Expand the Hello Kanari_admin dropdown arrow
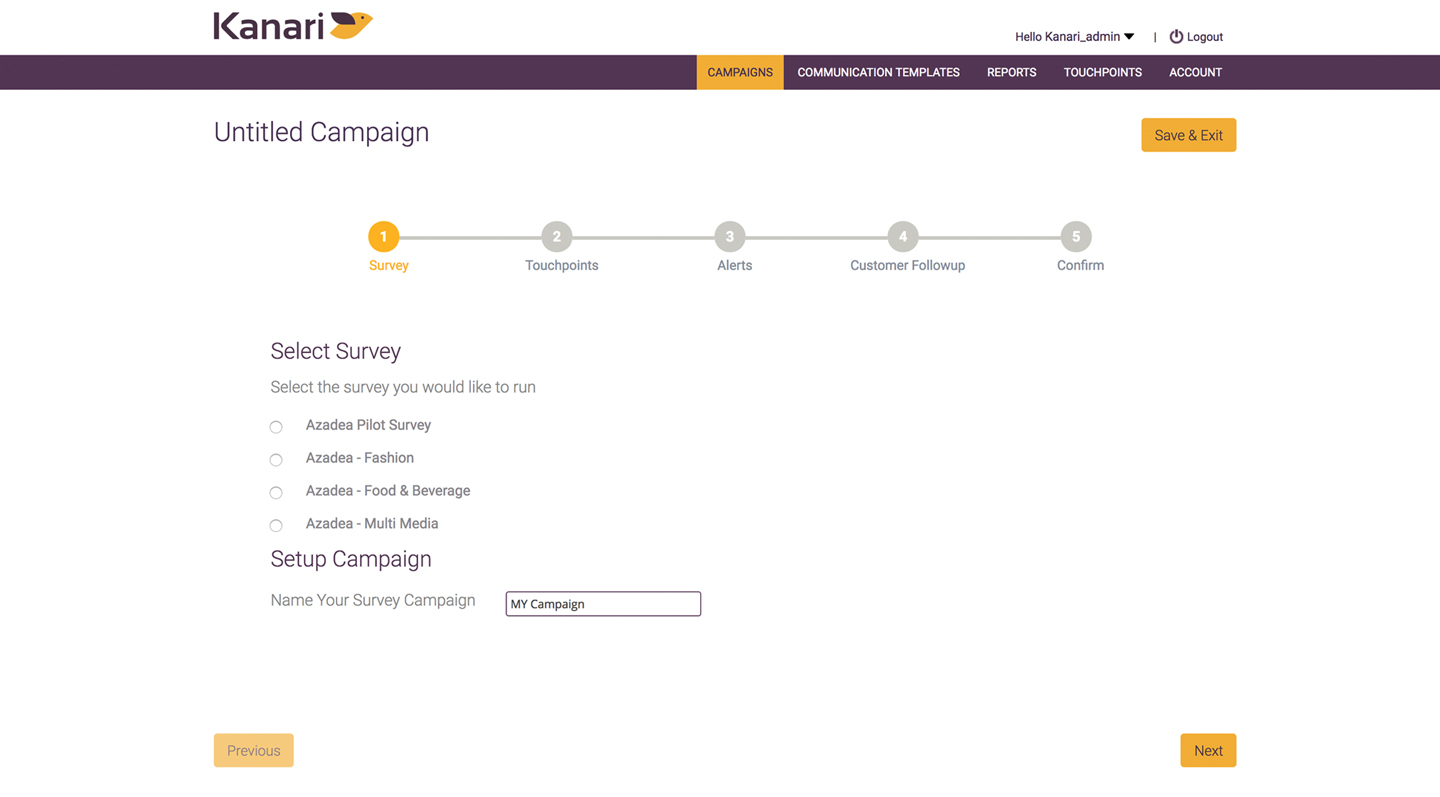This screenshot has height=797, width=1440. [x=1129, y=37]
